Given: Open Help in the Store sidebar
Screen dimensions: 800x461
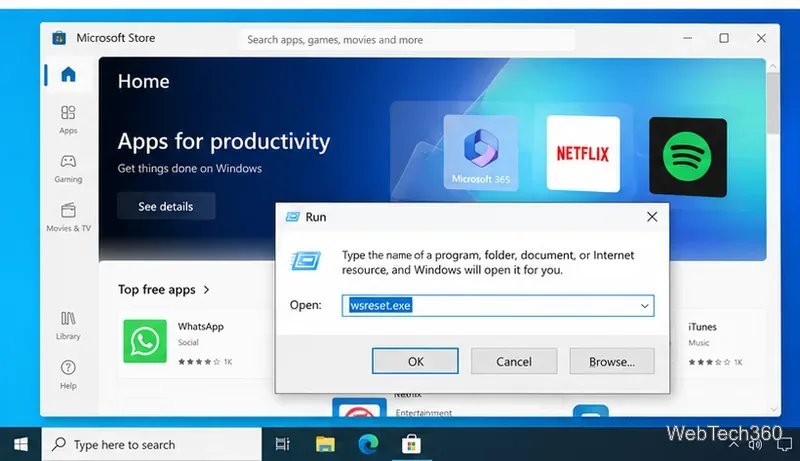Looking at the screenshot, I should pyautogui.click(x=68, y=374).
